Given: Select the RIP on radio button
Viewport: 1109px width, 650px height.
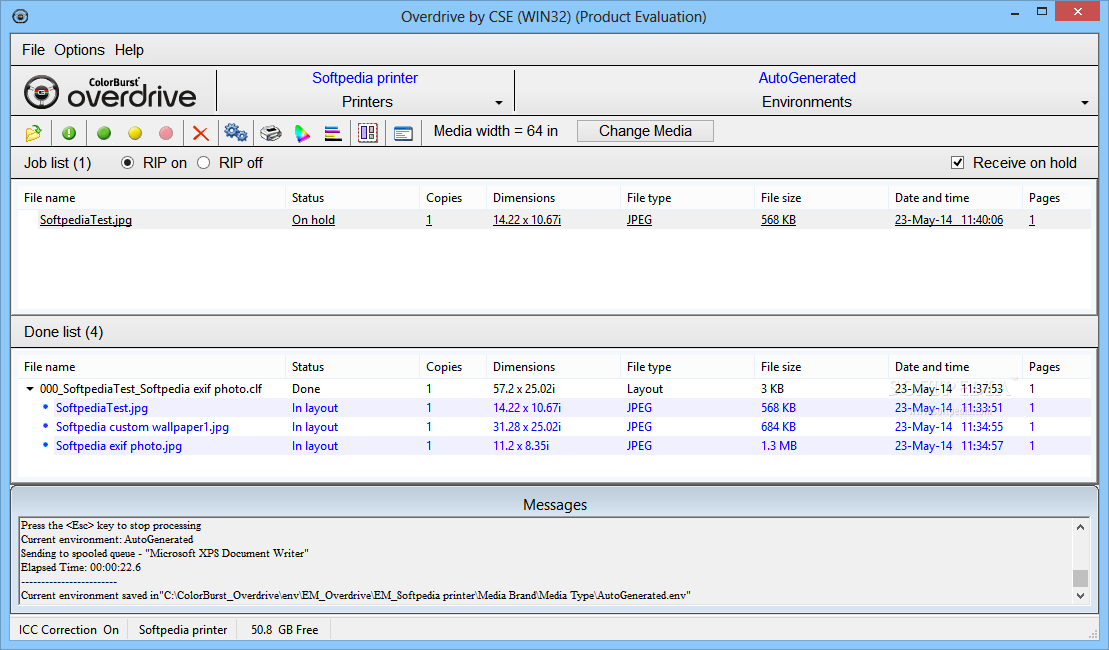Looking at the screenshot, I should (x=127, y=163).
